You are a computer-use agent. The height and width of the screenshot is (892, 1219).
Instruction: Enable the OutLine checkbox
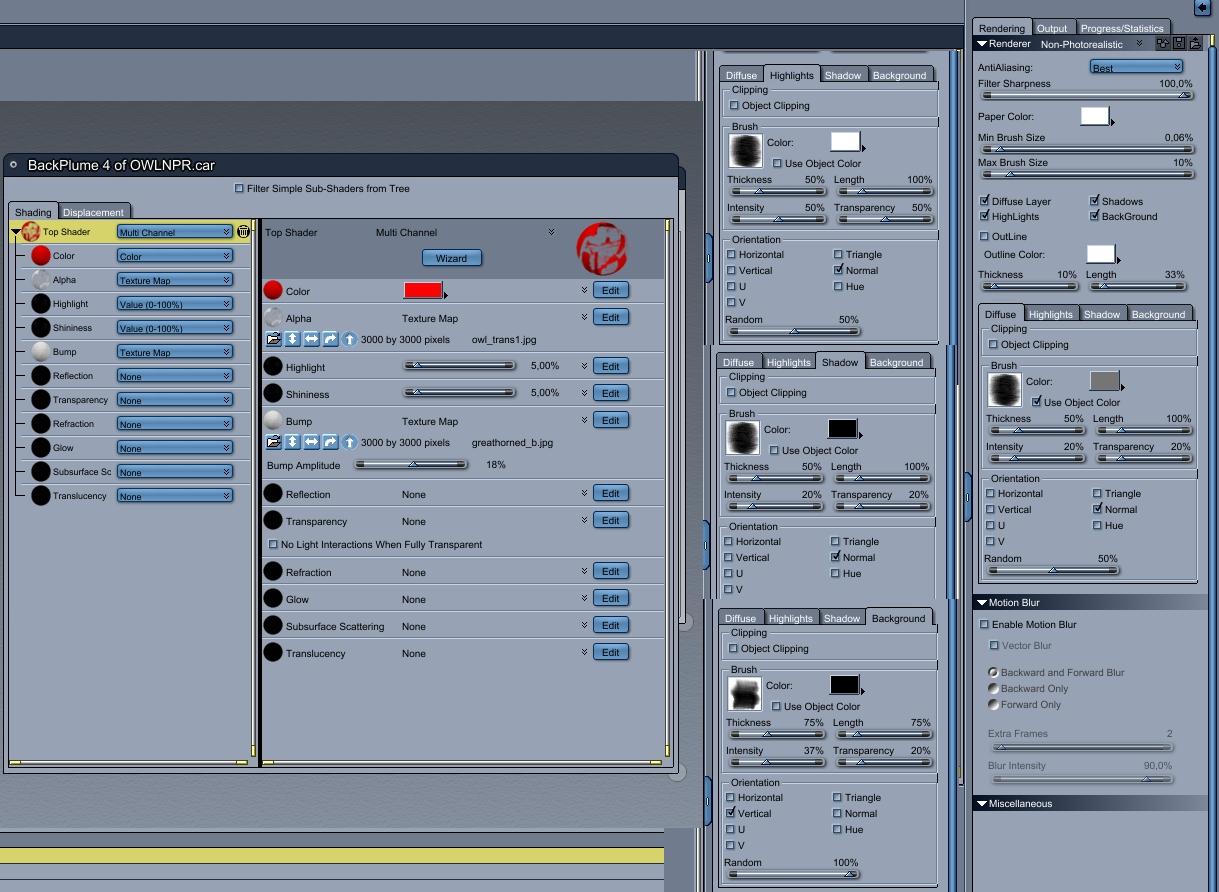click(x=985, y=237)
